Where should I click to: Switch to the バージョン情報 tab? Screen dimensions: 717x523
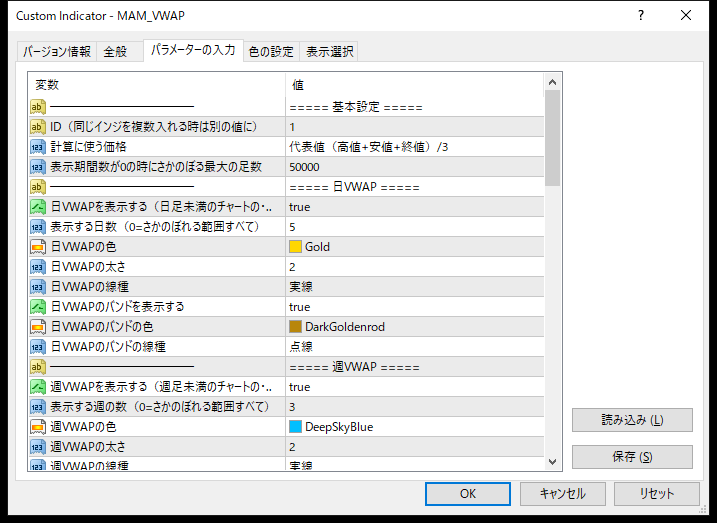(x=57, y=51)
